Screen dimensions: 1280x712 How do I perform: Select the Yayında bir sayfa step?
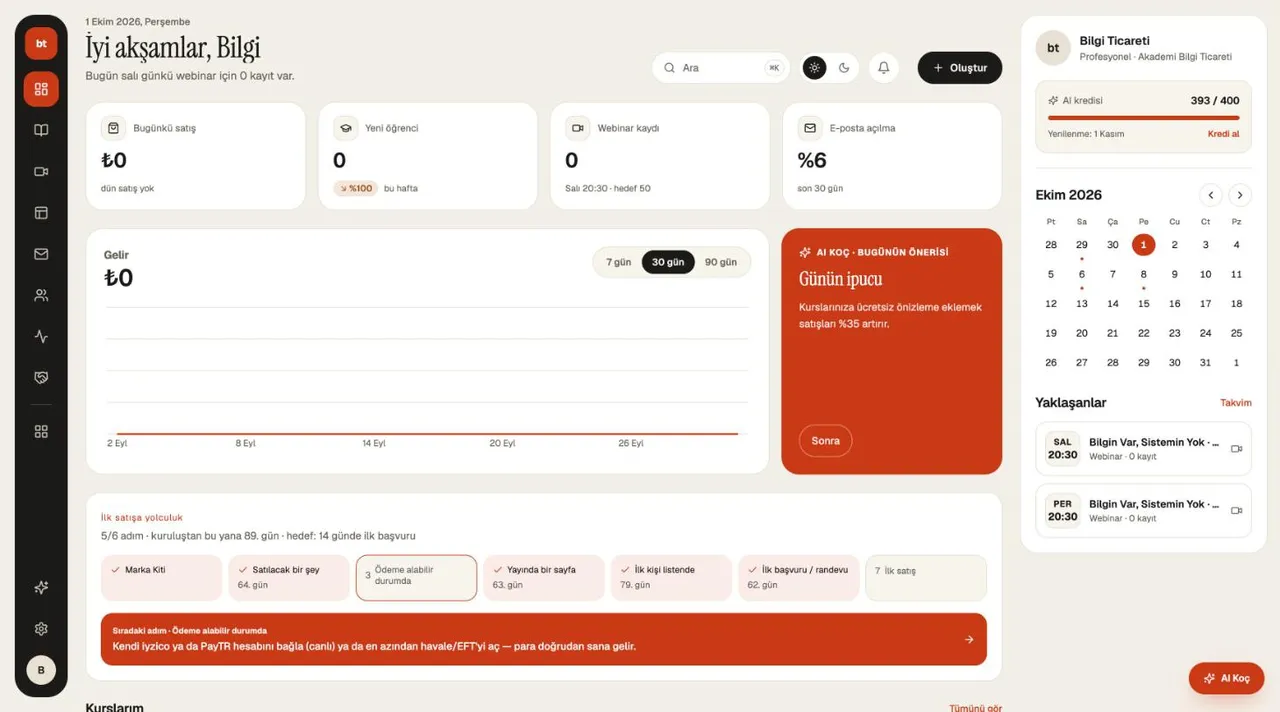click(x=544, y=578)
